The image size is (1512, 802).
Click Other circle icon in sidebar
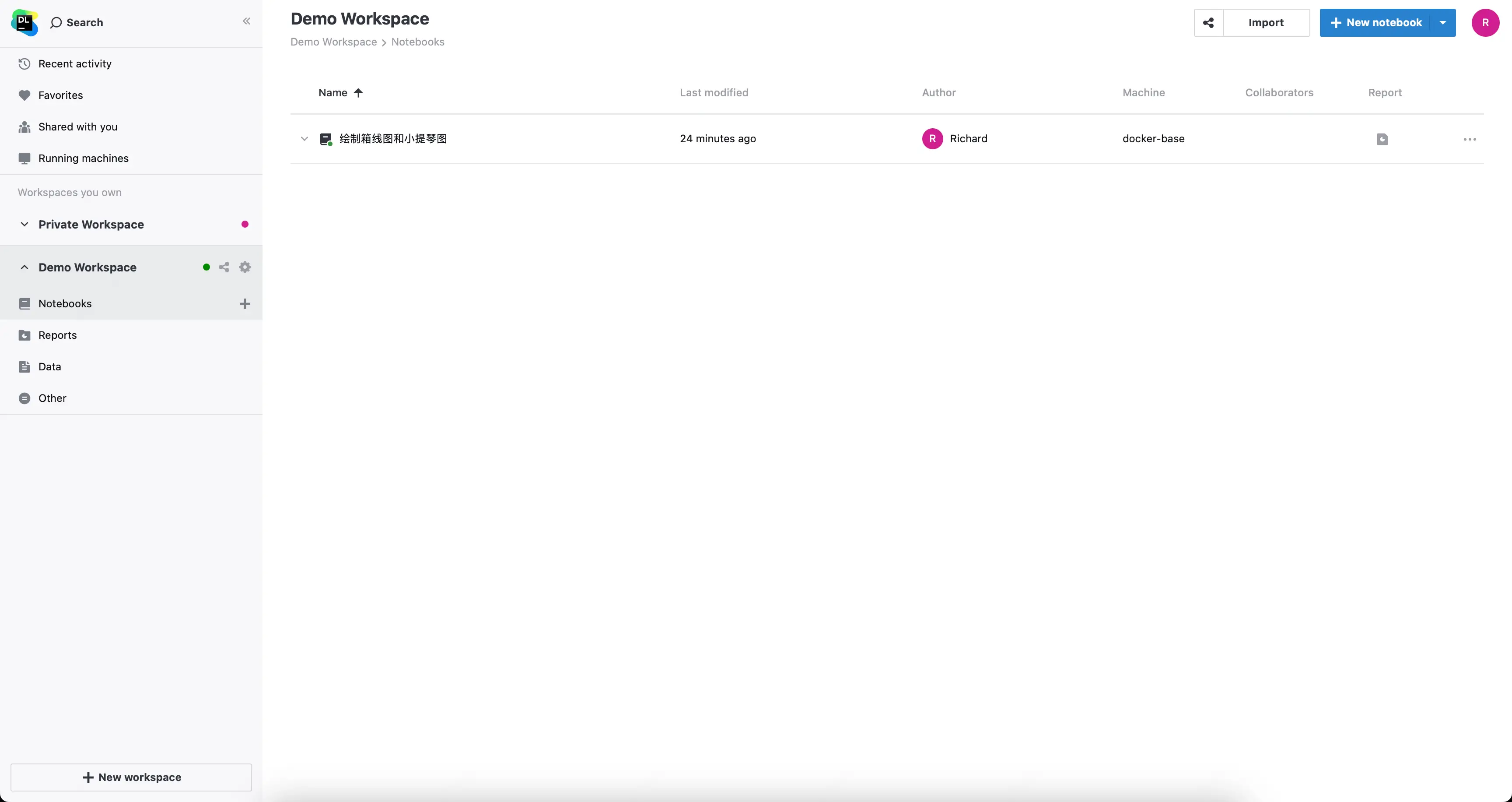click(x=24, y=398)
